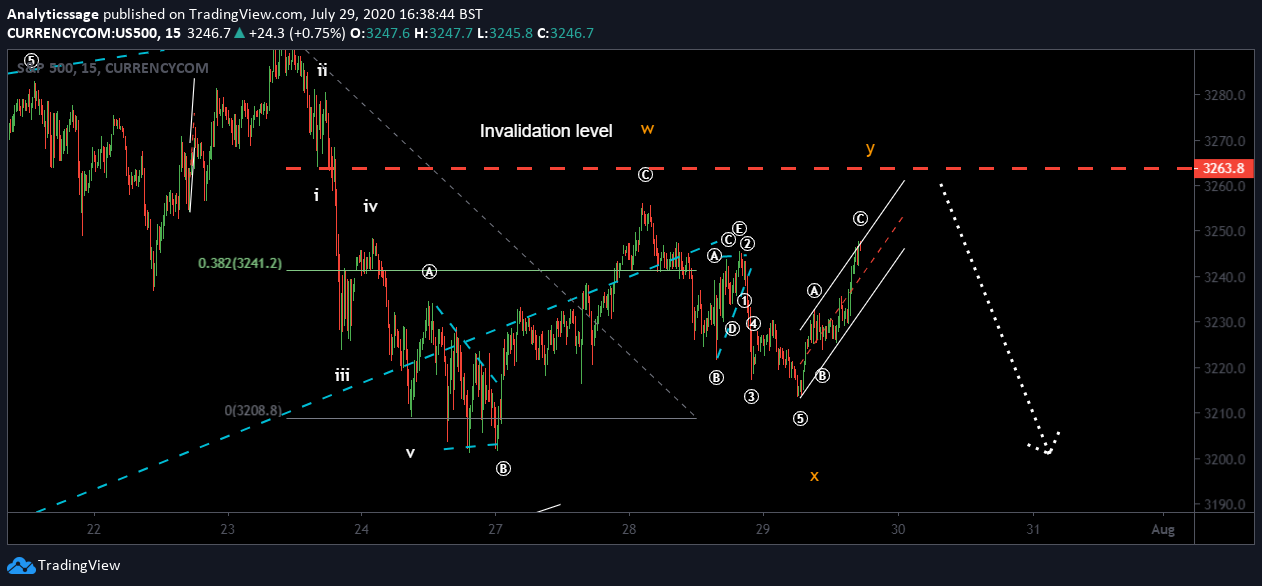Click the 'ii' wave label

pyautogui.click(x=322, y=70)
